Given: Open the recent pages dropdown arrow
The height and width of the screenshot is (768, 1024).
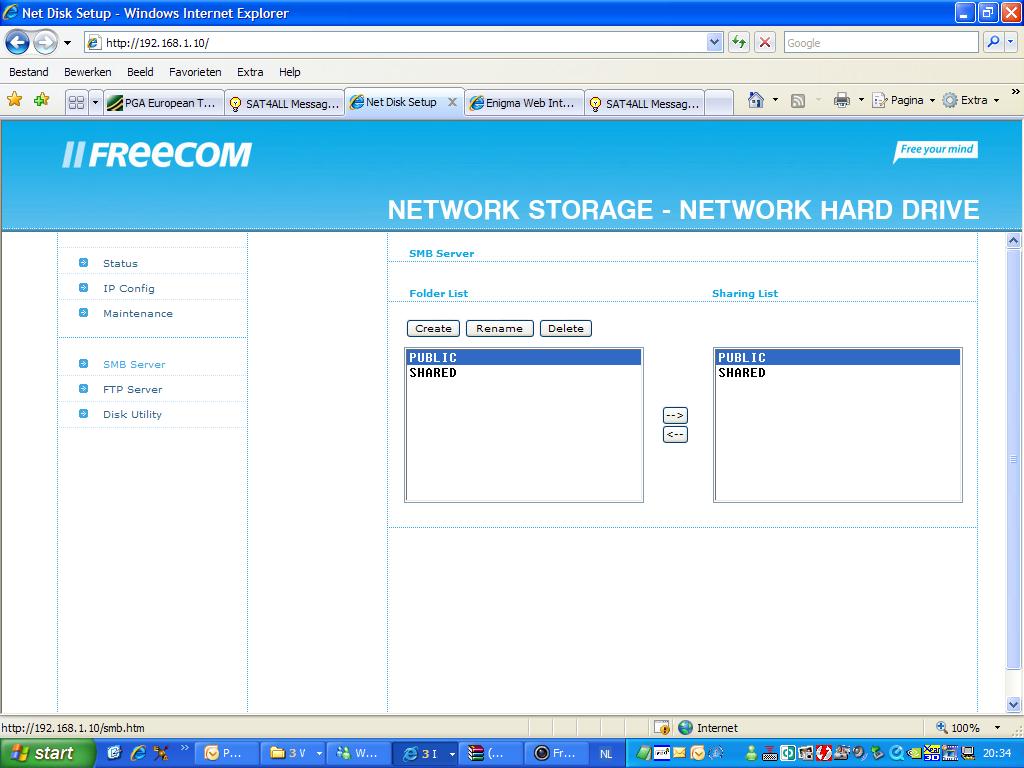Looking at the screenshot, I should 67,43.
